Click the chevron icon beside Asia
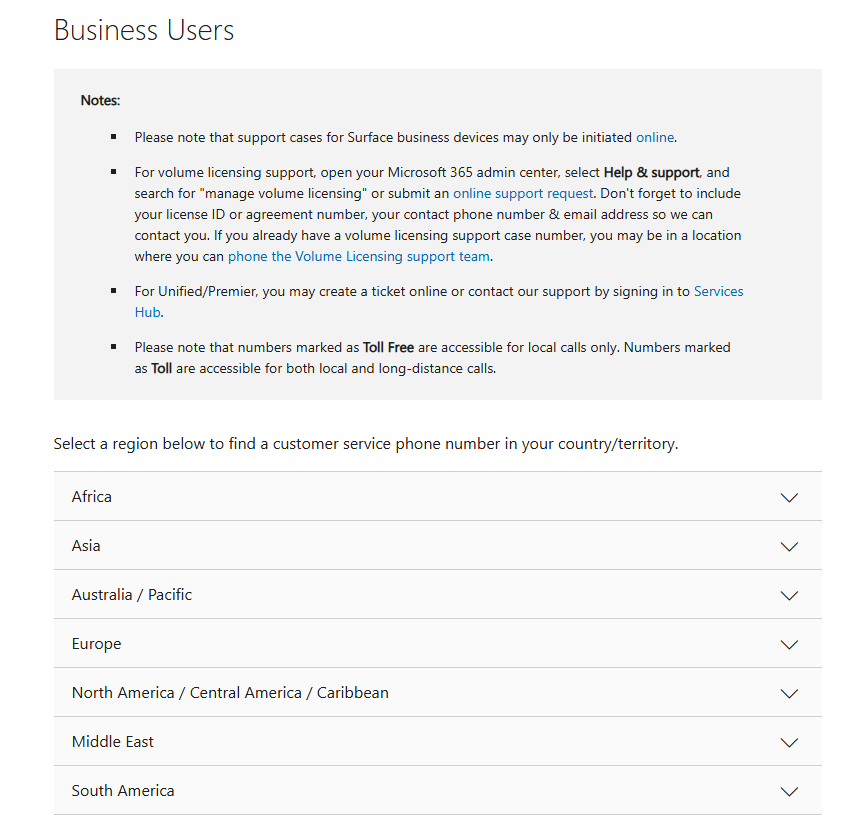This screenshot has width=844, height=832. (x=789, y=547)
